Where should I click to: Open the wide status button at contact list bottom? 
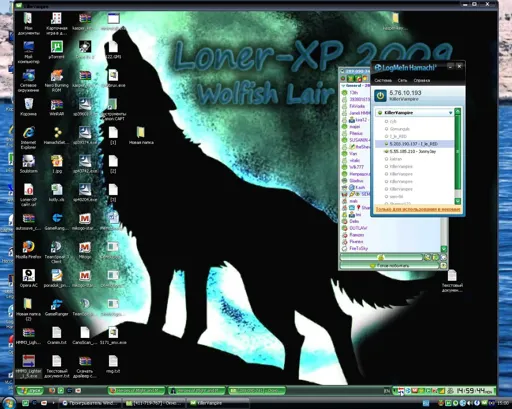pos(389,266)
